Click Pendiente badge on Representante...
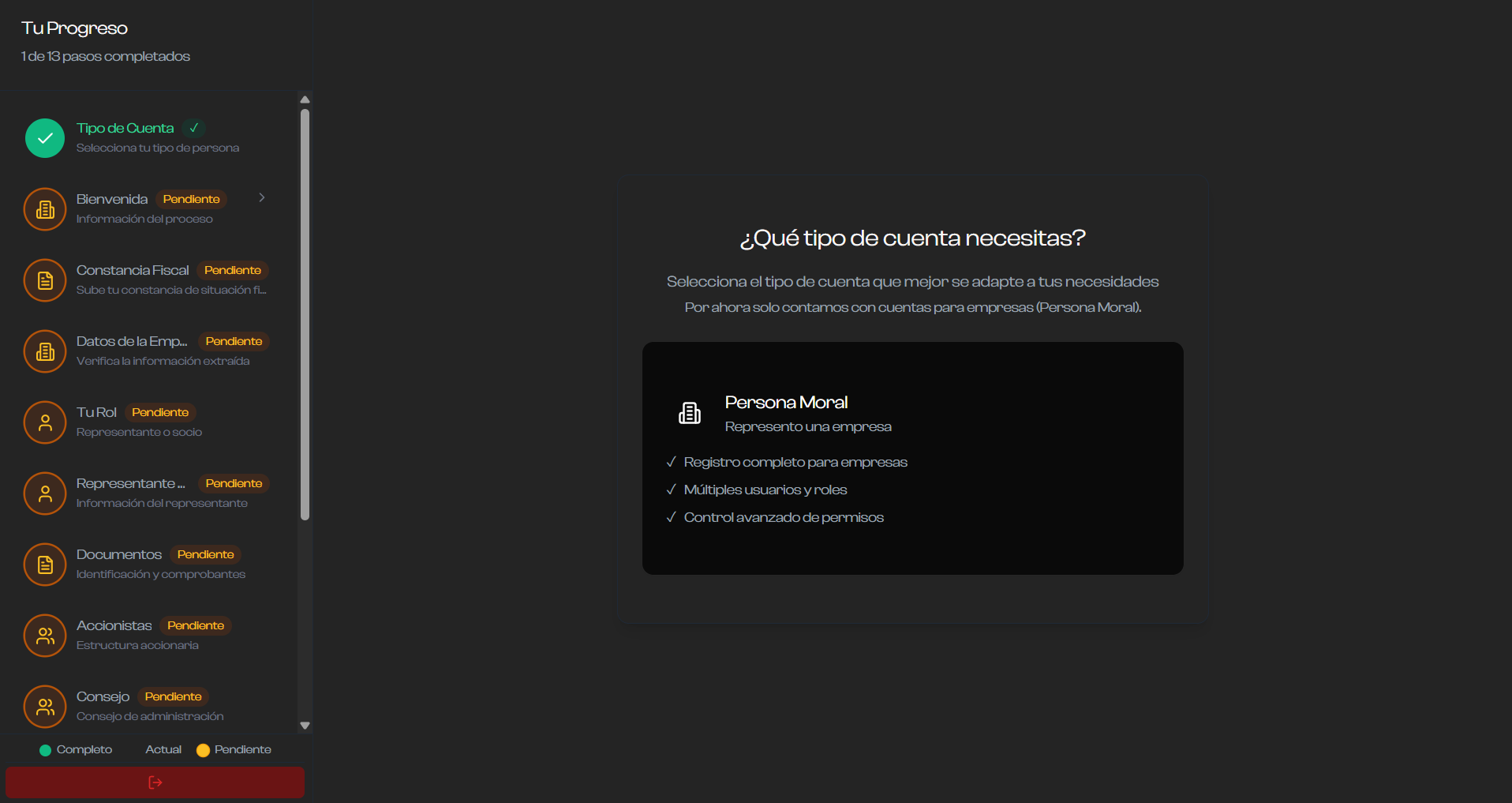This screenshot has height=803, width=1512. (x=234, y=483)
